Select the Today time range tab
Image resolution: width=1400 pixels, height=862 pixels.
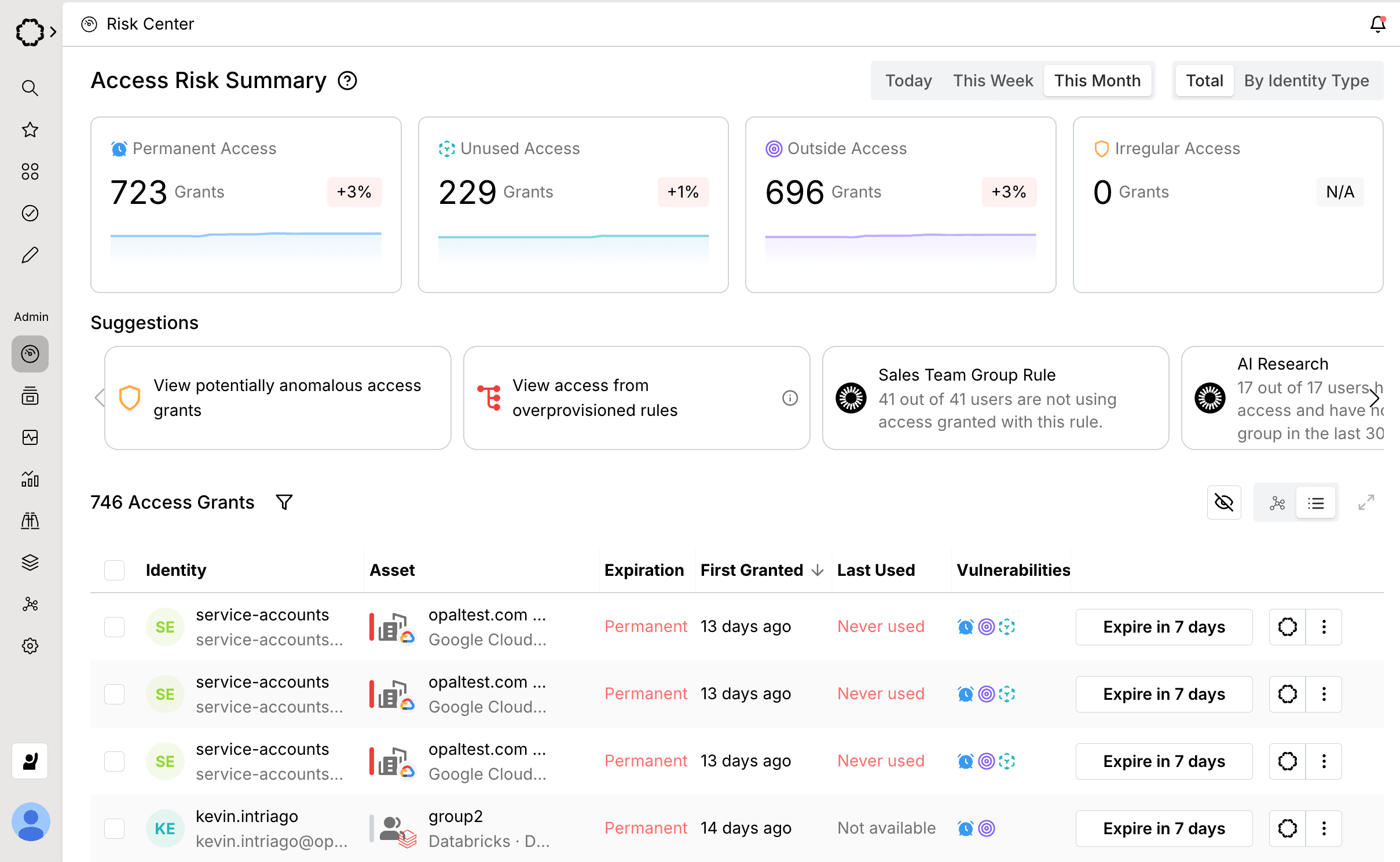point(908,81)
